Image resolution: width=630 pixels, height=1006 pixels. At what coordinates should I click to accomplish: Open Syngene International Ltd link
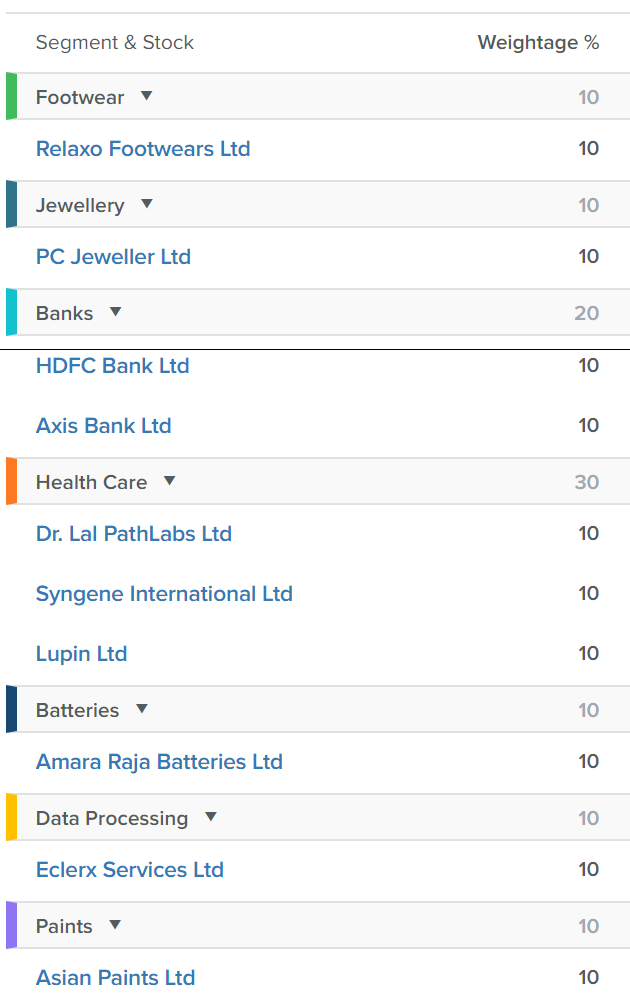(164, 594)
